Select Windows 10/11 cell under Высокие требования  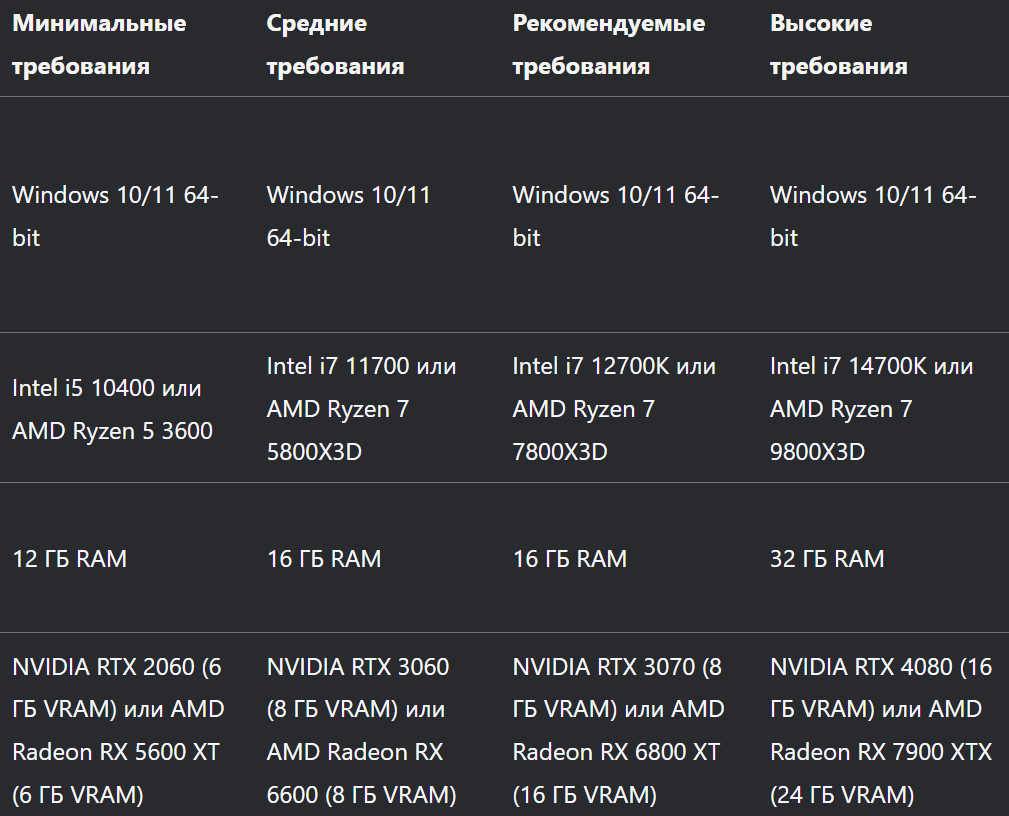(873, 216)
